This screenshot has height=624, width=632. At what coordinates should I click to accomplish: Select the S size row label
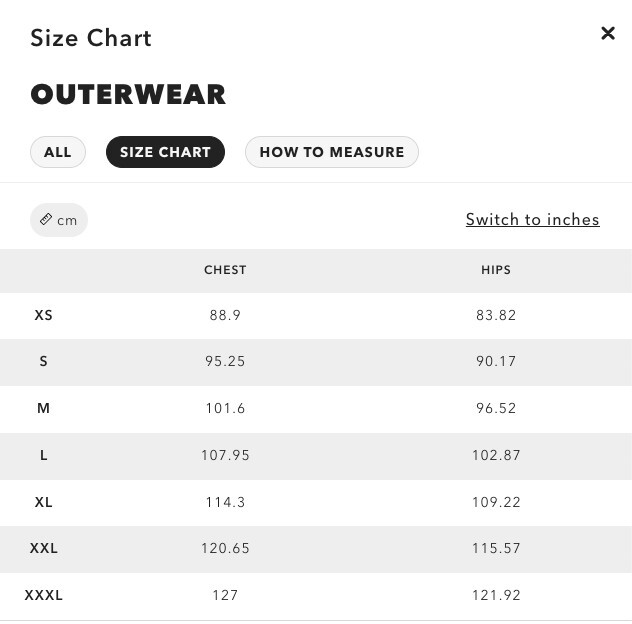pyautogui.click(x=44, y=361)
